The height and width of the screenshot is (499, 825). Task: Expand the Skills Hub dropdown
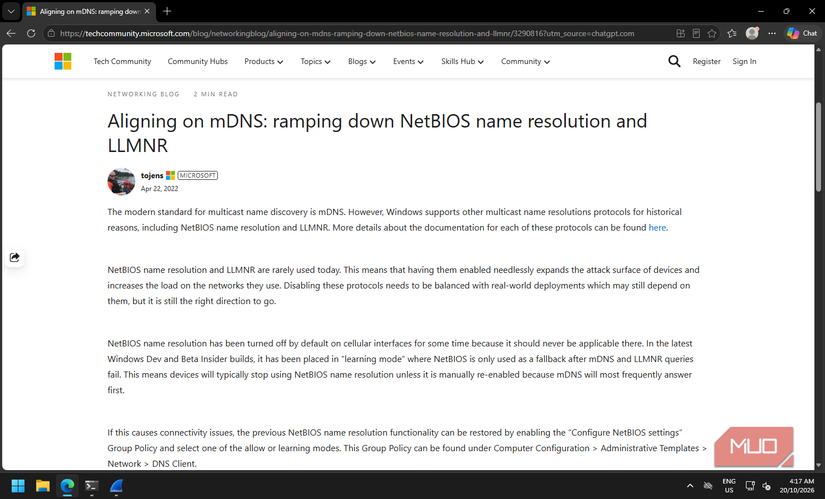click(x=462, y=61)
